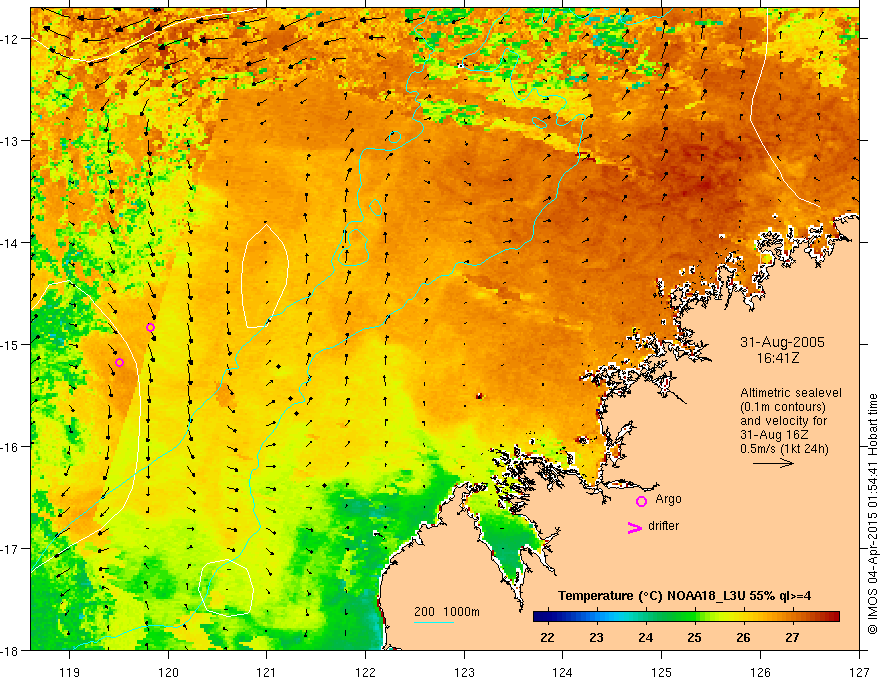Click the date text 31-Aug-2005
This screenshot has width=880, height=680.
click(x=782, y=342)
